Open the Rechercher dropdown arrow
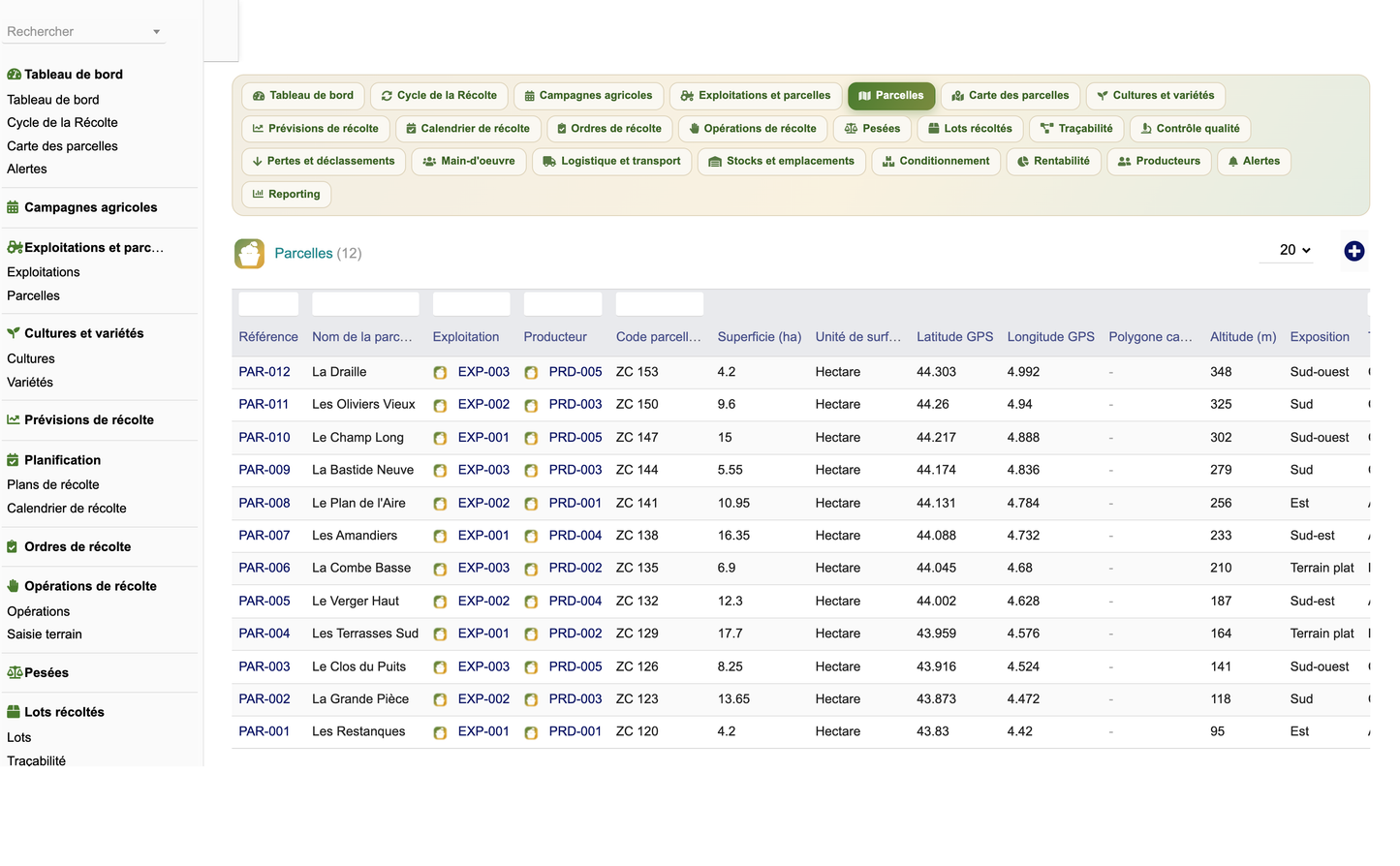Viewport: 1400px width, 866px height. (156, 32)
